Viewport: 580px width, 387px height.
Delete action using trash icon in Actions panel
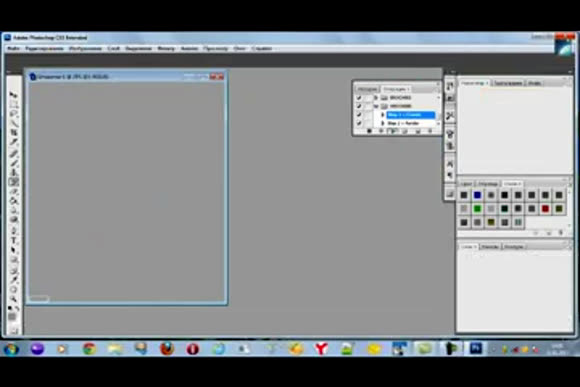[430, 131]
